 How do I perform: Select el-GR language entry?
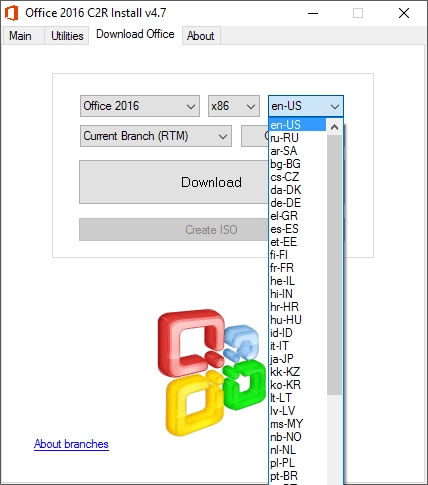tap(297, 216)
